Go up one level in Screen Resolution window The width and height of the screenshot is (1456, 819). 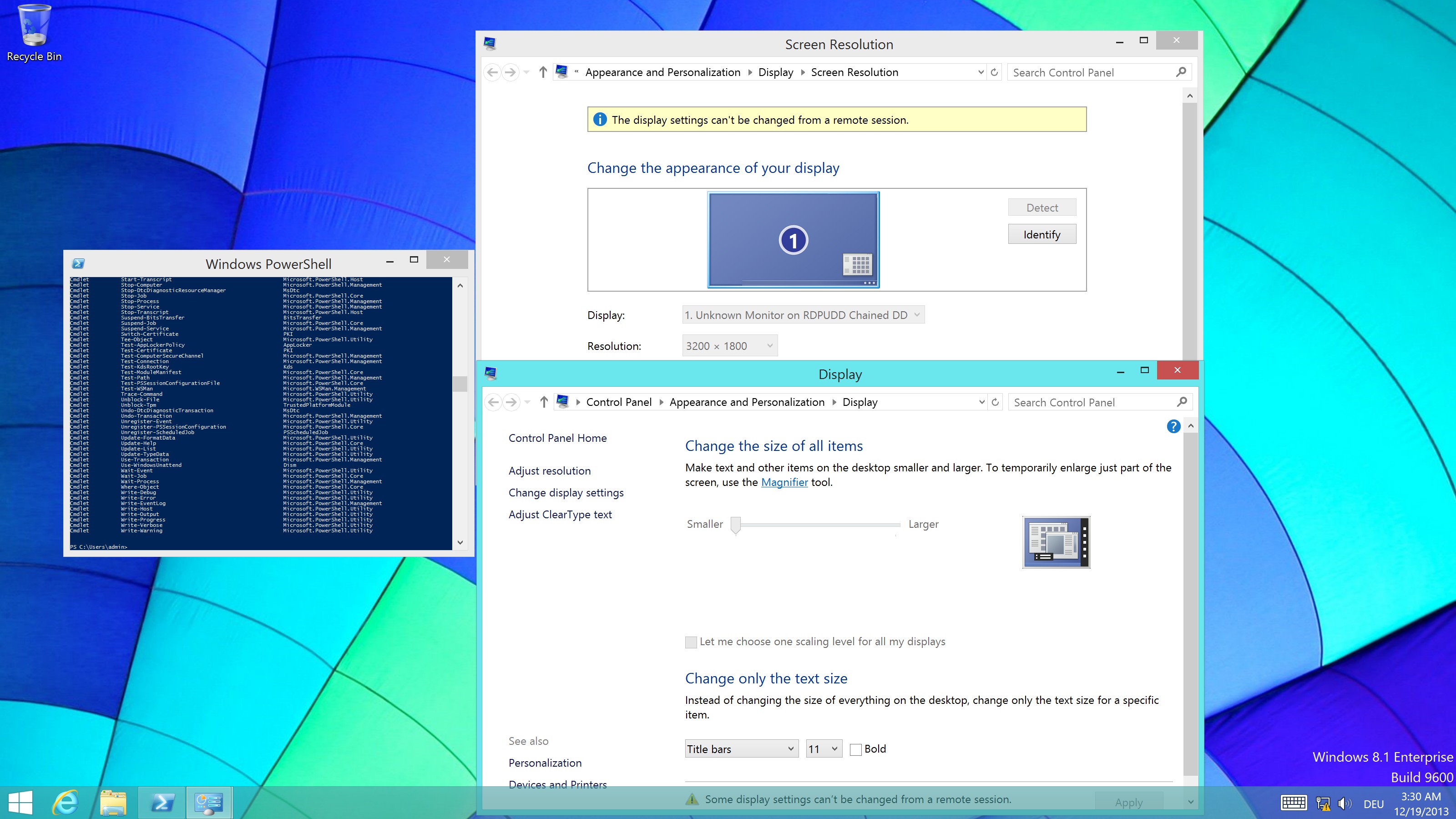pos(543,72)
